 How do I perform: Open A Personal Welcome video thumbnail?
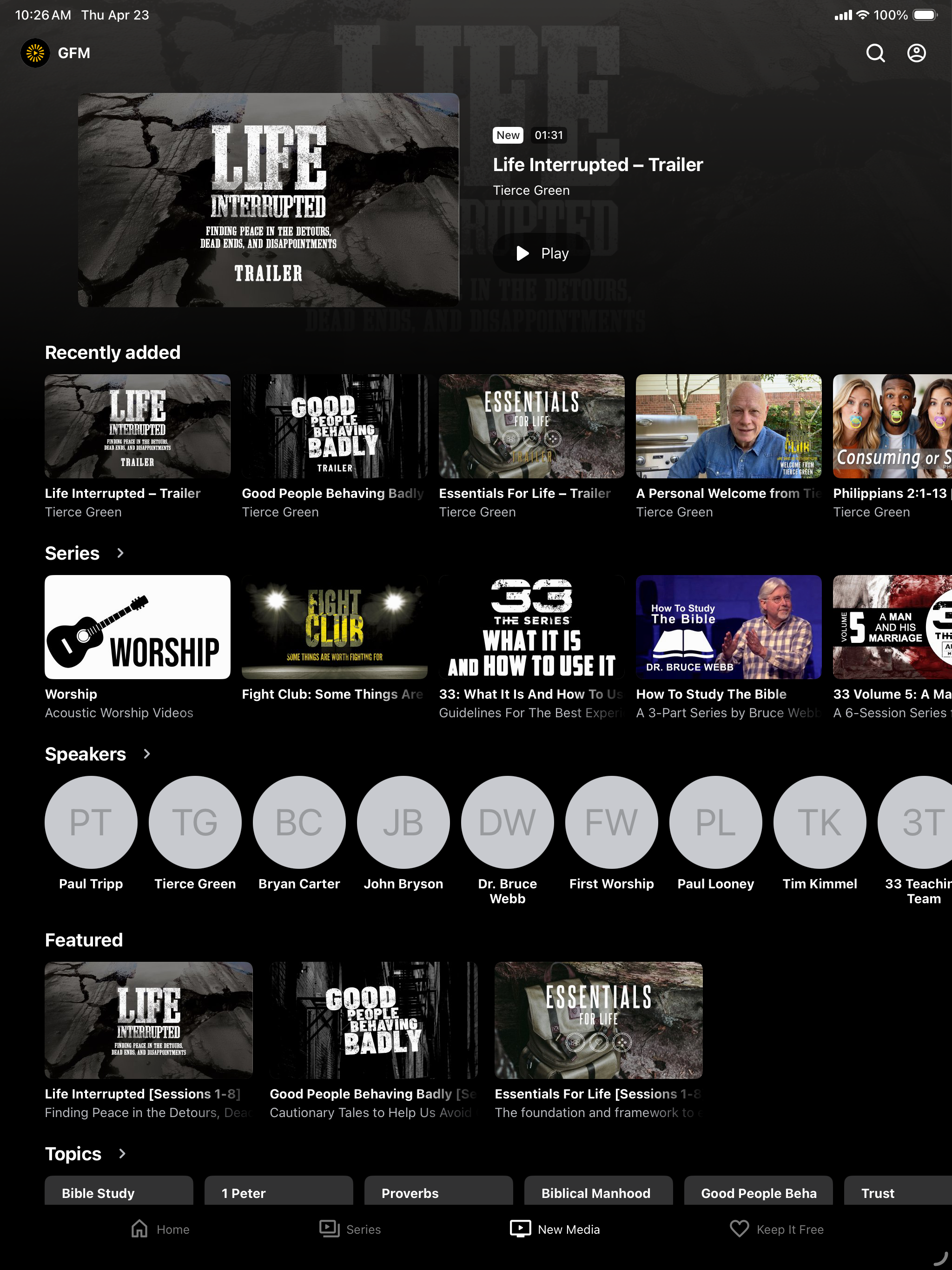[x=728, y=426]
